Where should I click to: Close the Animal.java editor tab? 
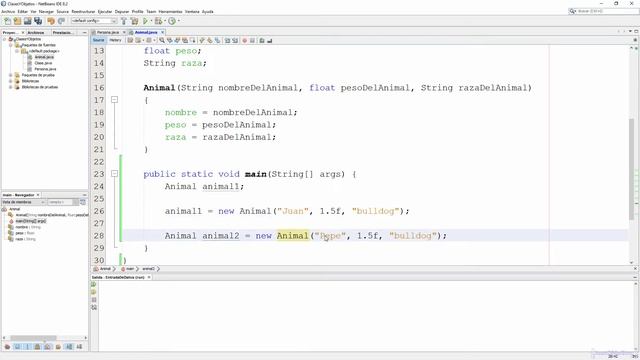pyautogui.click(x=162, y=32)
